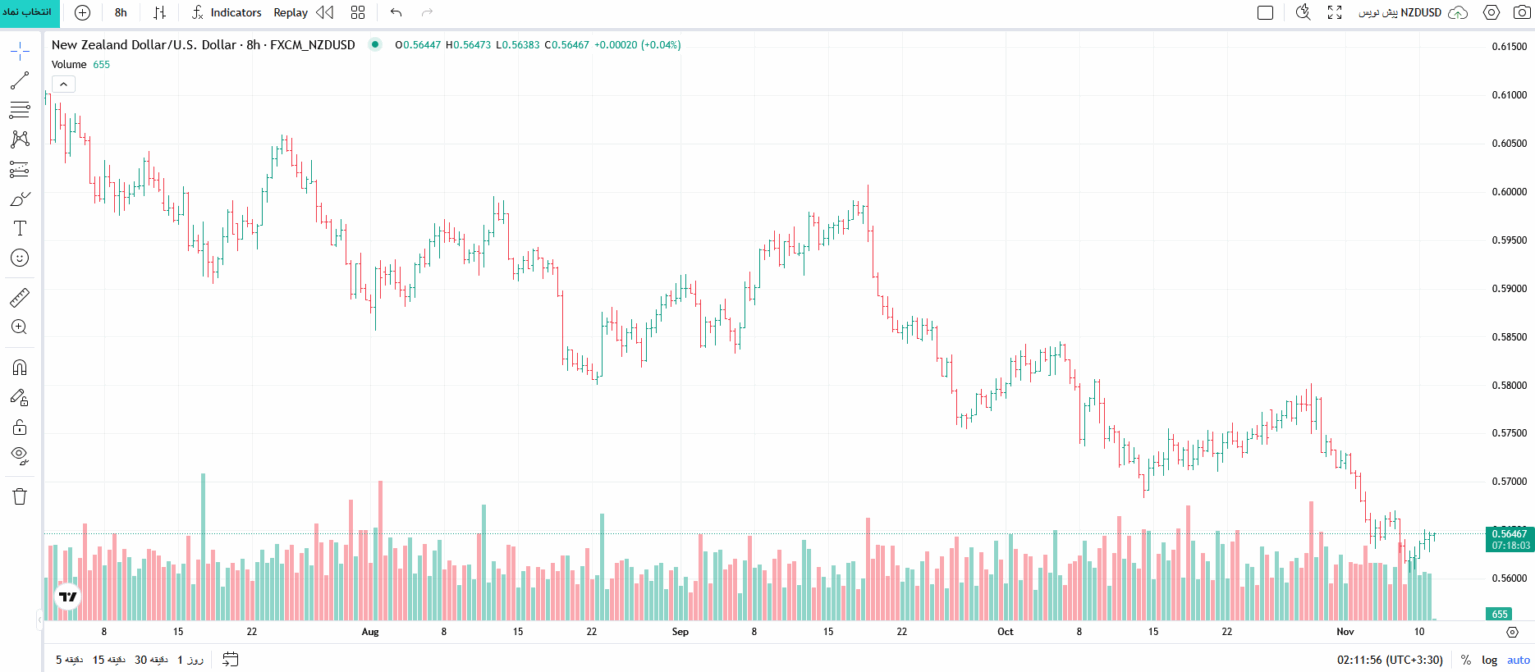Take a chart snapshot with camera icon
Image resolution: width=1535 pixels, height=672 pixels.
coord(1521,12)
